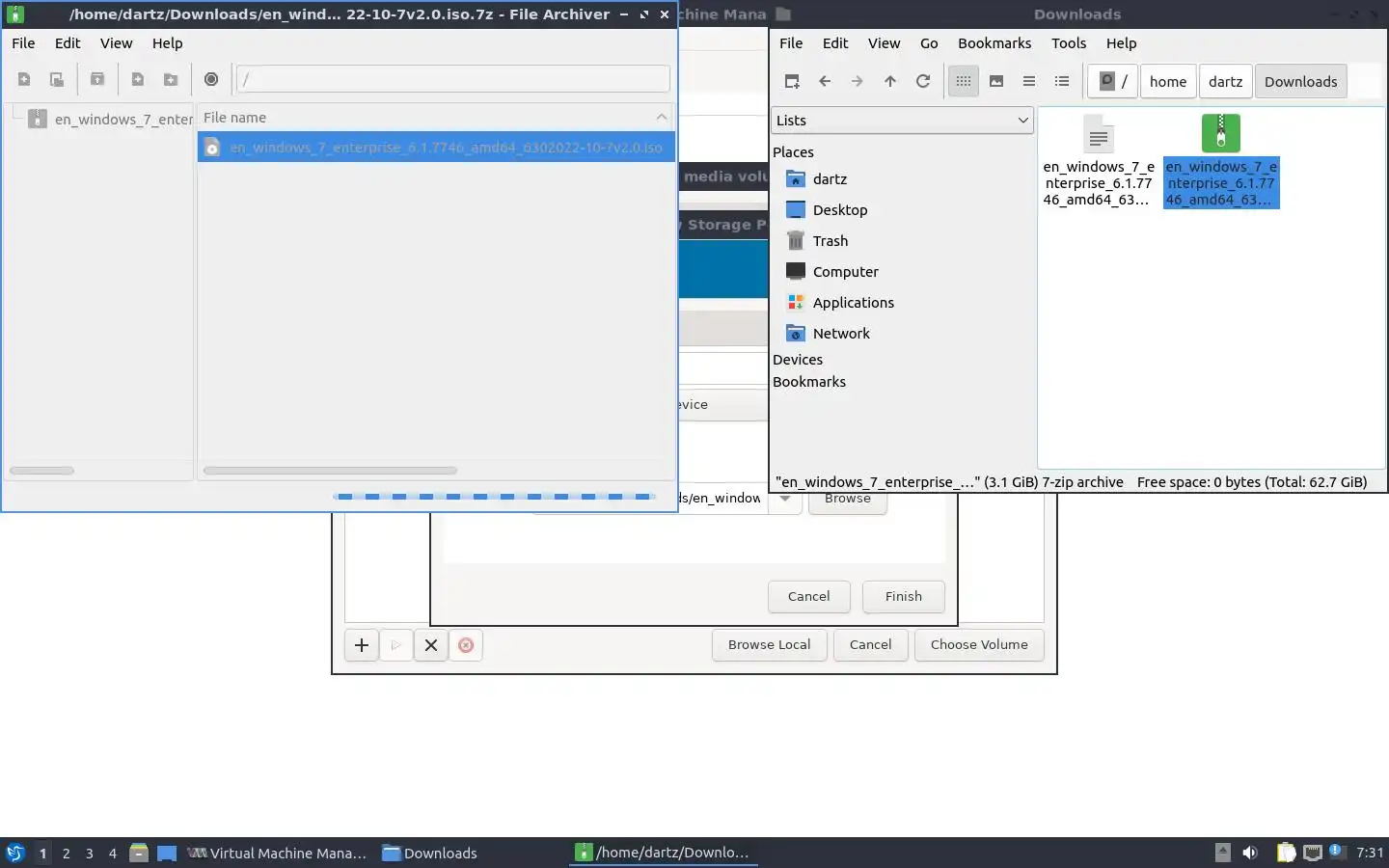This screenshot has width=1389, height=868.
Task: Sort by File name column header
Action: (x=435, y=118)
